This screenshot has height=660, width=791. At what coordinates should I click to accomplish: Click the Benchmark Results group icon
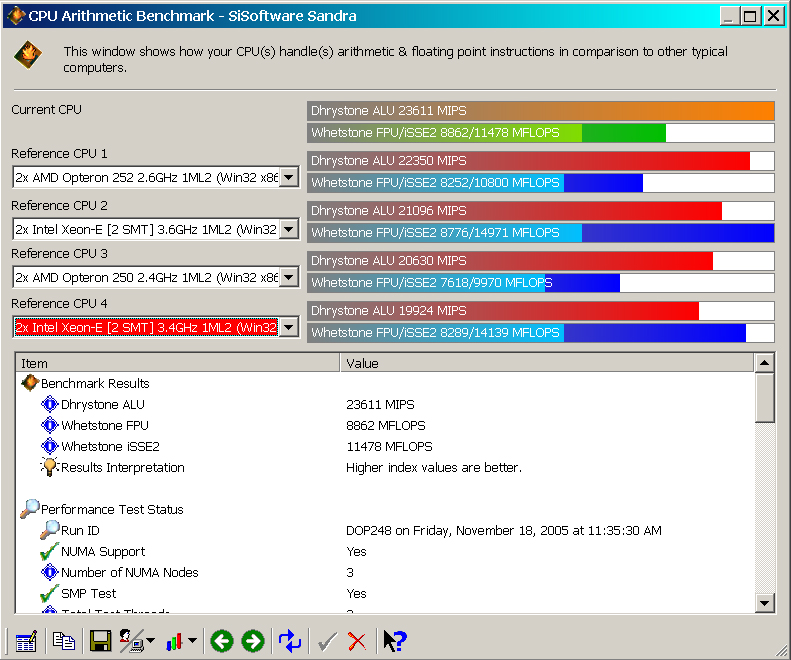[x=30, y=383]
